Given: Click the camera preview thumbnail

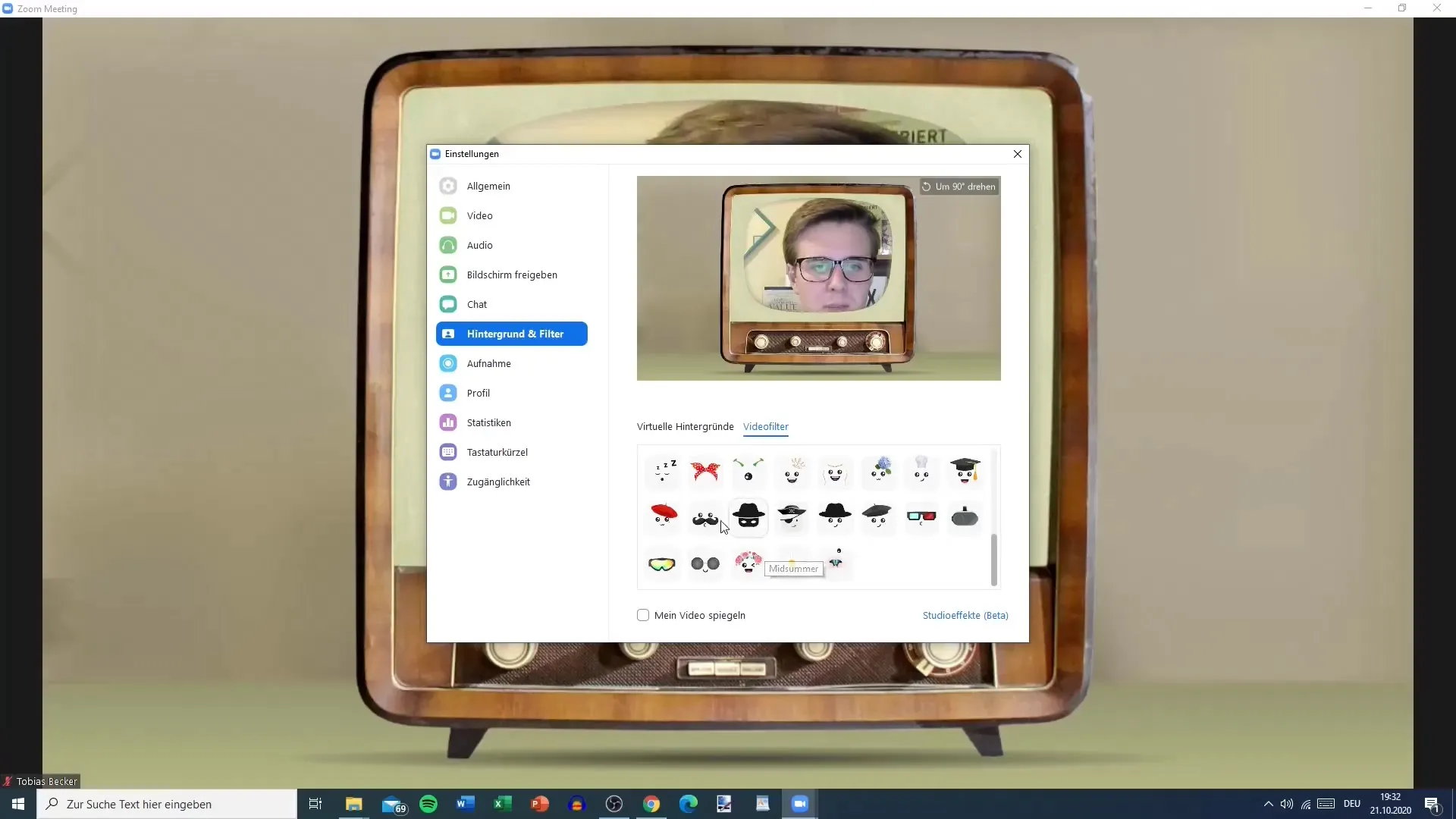Looking at the screenshot, I should pos(818,278).
